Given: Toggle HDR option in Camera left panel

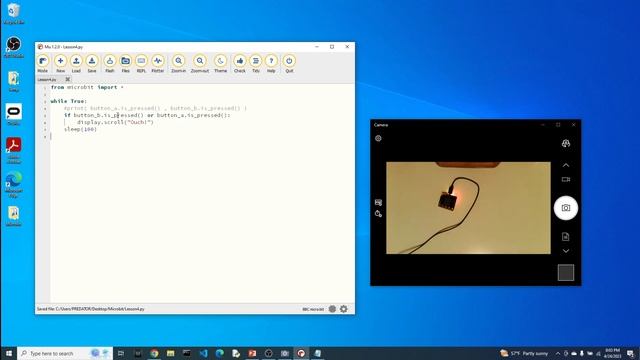Looking at the screenshot, I should (378, 202).
